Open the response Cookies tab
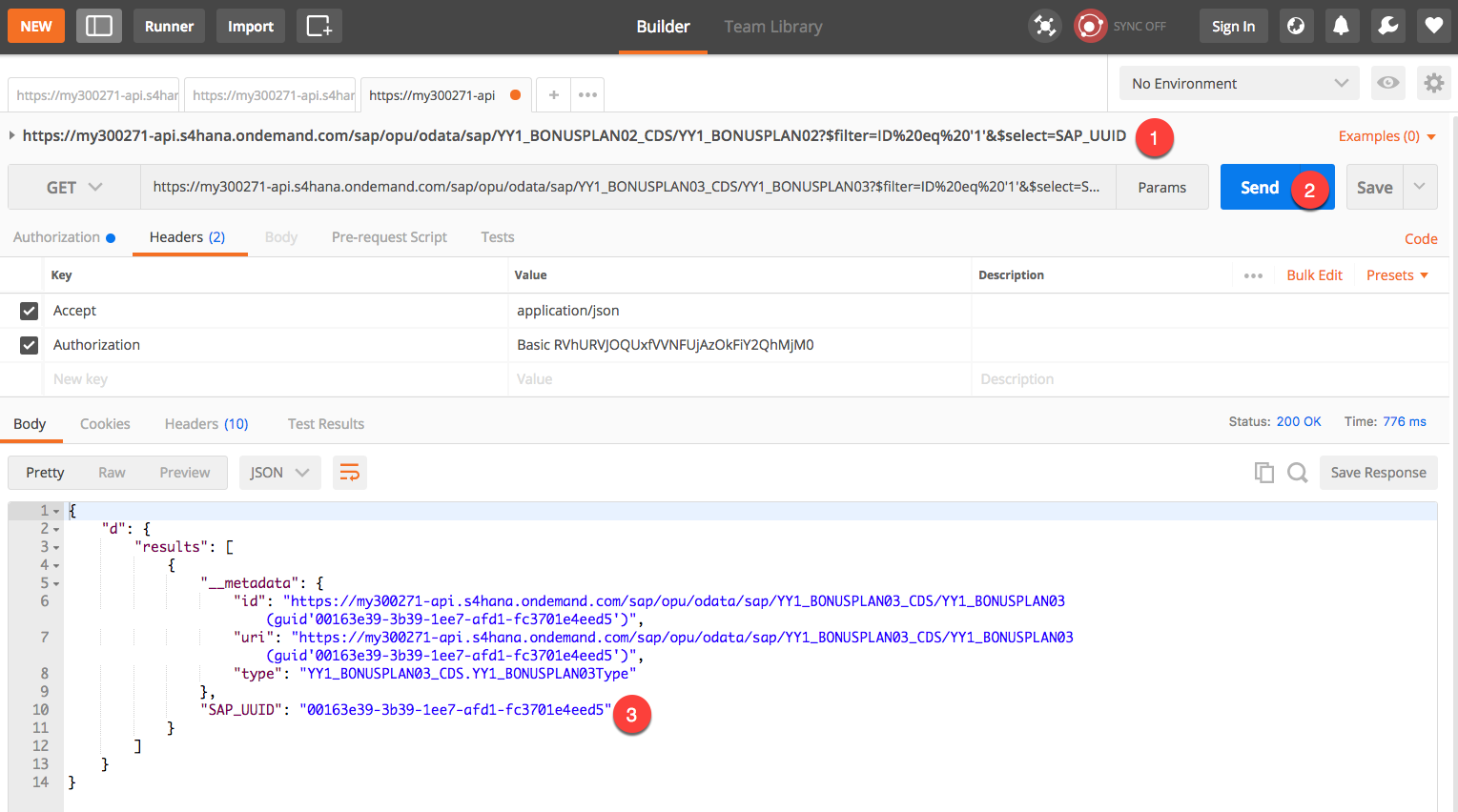 [x=105, y=424]
